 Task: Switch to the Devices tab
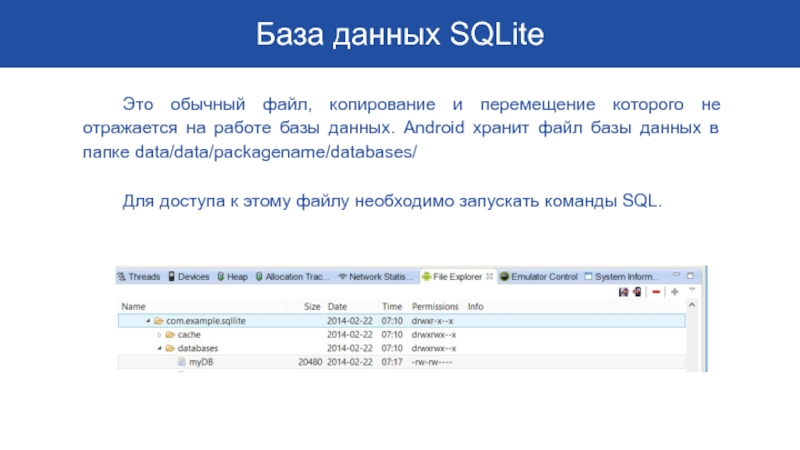point(189,277)
